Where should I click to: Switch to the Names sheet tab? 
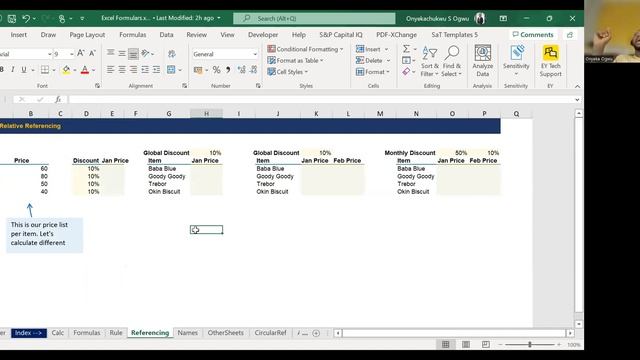[x=187, y=333]
